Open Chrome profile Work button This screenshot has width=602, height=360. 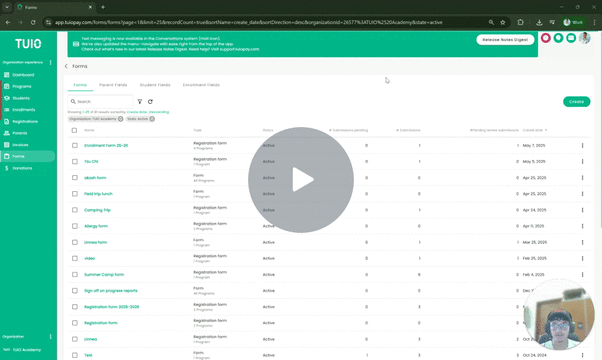[x=573, y=22]
